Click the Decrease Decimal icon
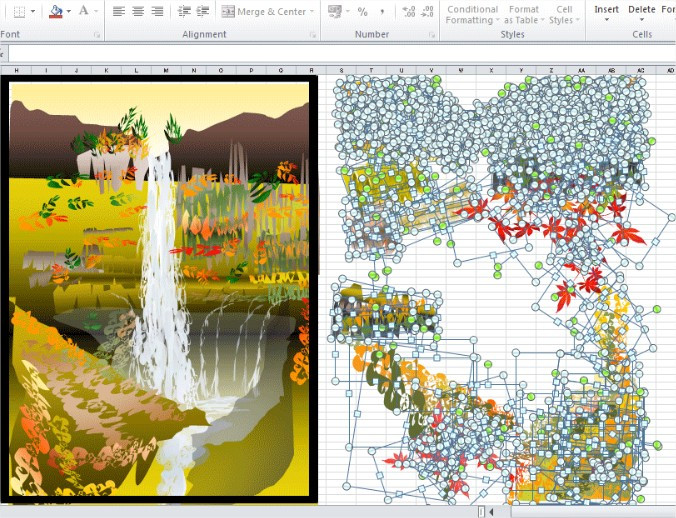 pyautogui.click(x=427, y=11)
